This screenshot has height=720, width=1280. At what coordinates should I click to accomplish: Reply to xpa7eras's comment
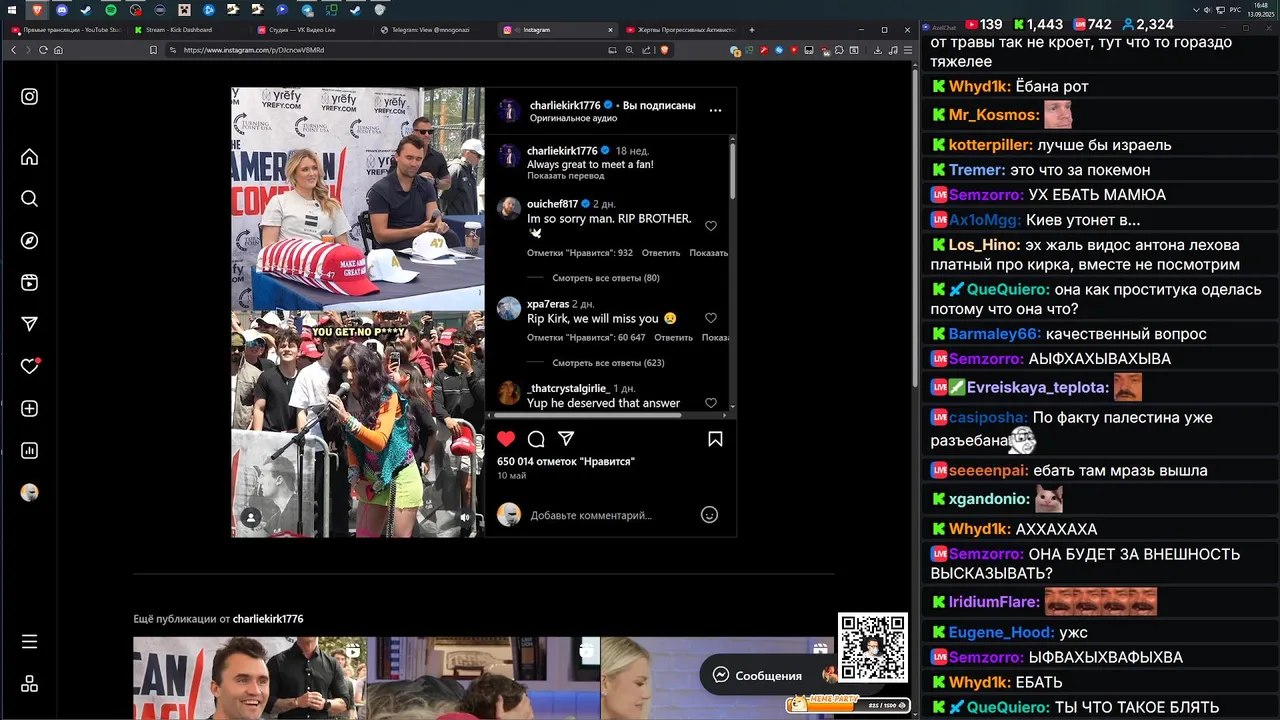pyautogui.click(x=673, y=338)
